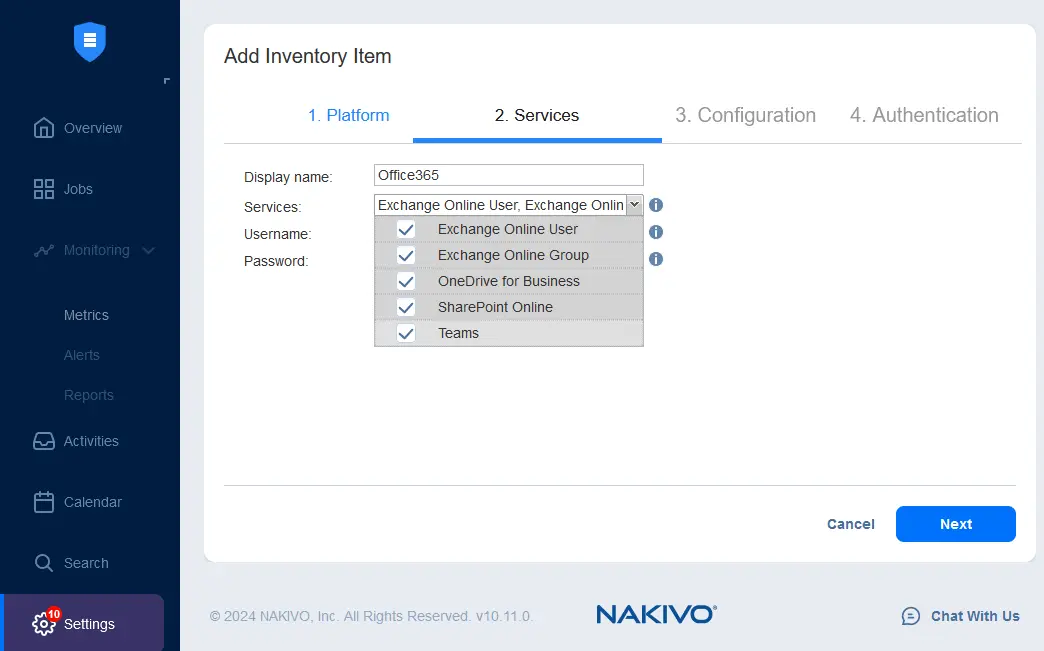Image resolution: width=1044 pixels, height=651 pixels.
Task: Click the NAKIVO shield logo icon
Action: 90,42
